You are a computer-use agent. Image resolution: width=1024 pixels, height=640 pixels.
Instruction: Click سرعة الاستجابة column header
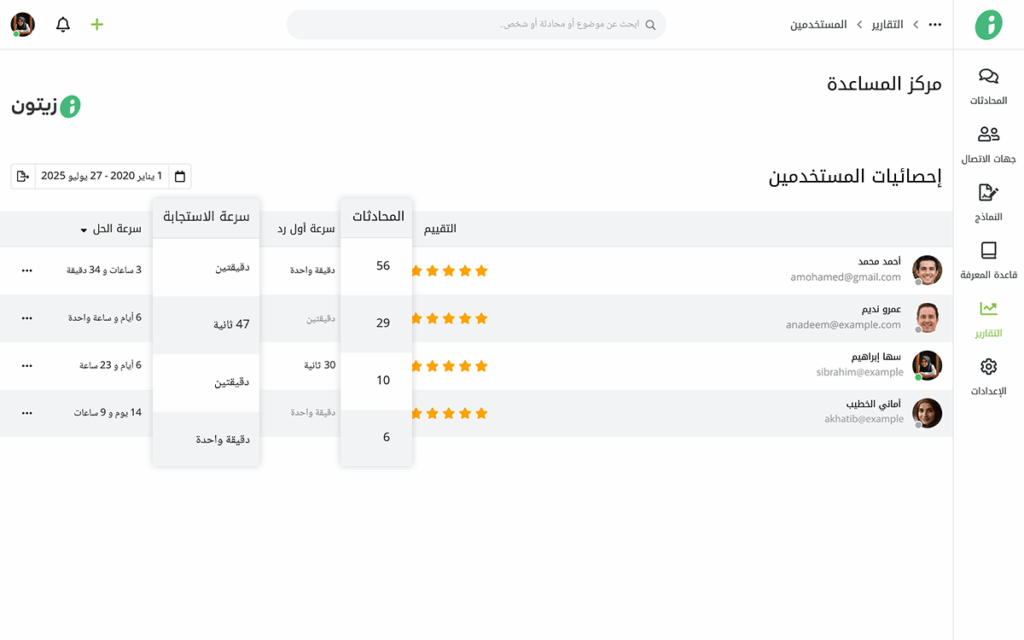tap(206, 216)
